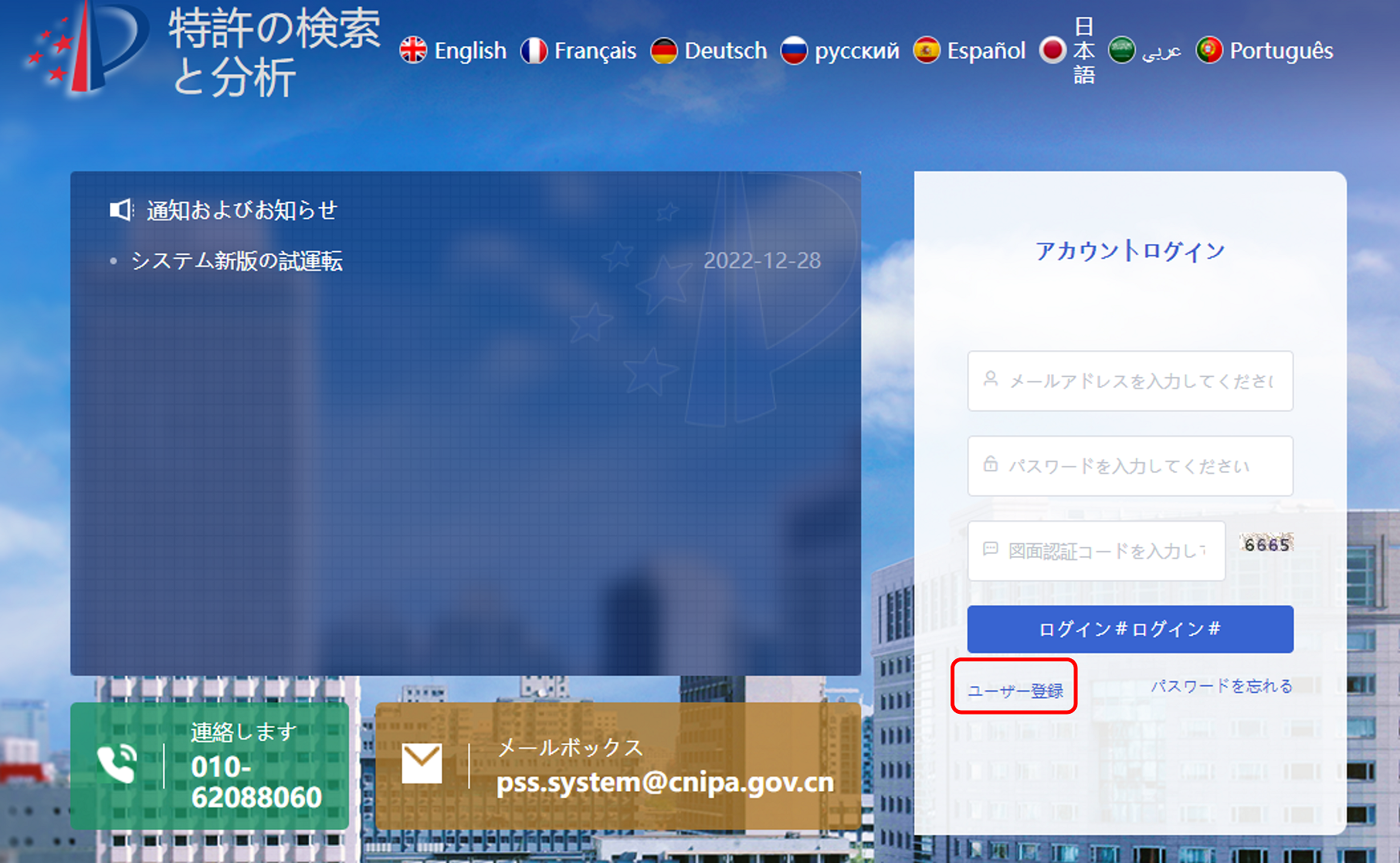
Task: Select the Español language option
Action: [986, 50]
